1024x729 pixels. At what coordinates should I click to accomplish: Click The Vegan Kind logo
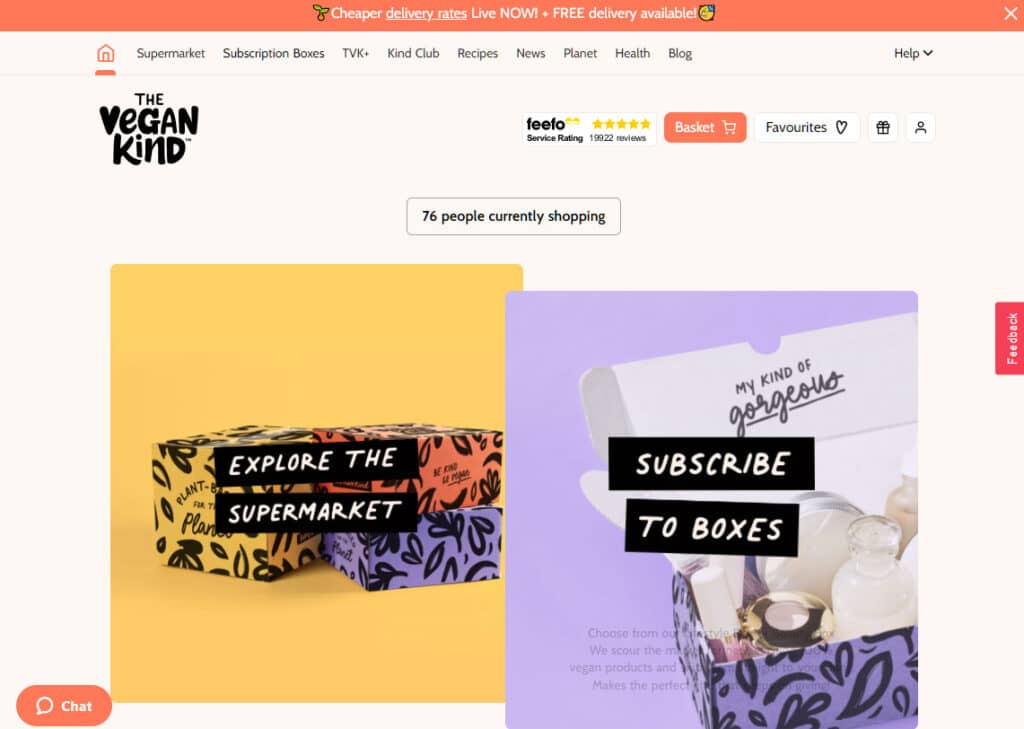coord(149,129)
